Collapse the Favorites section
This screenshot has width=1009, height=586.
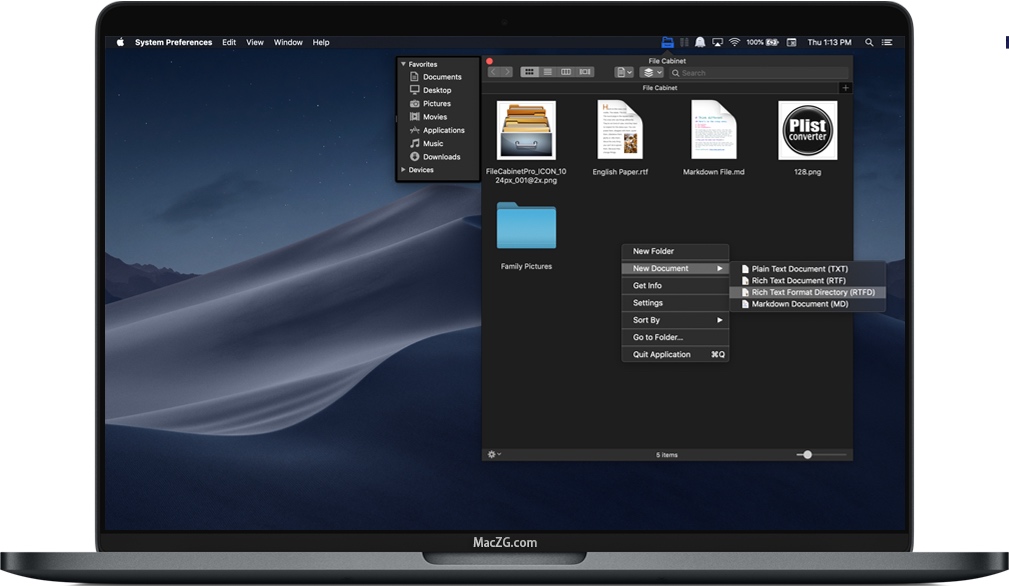click(x=405, y=63)
